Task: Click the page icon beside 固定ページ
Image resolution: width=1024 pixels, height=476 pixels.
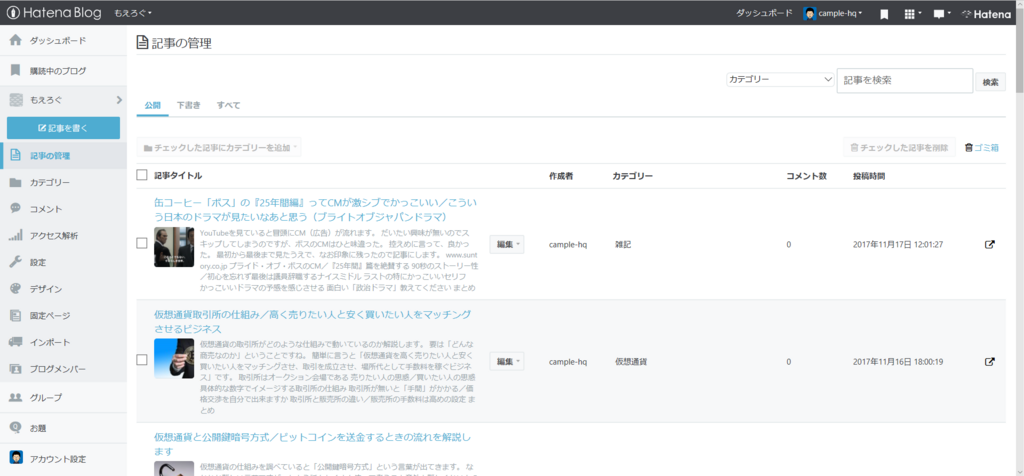Action: (16, 315)
